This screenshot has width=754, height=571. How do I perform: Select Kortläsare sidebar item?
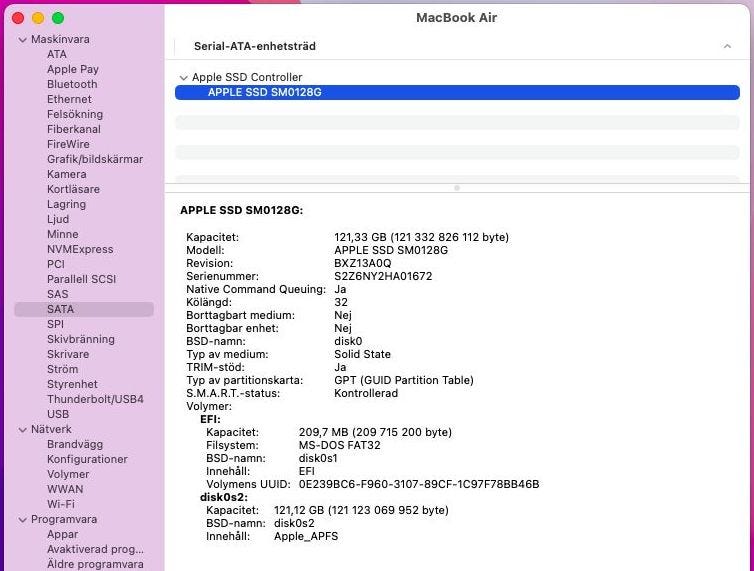tap(74, 189)
